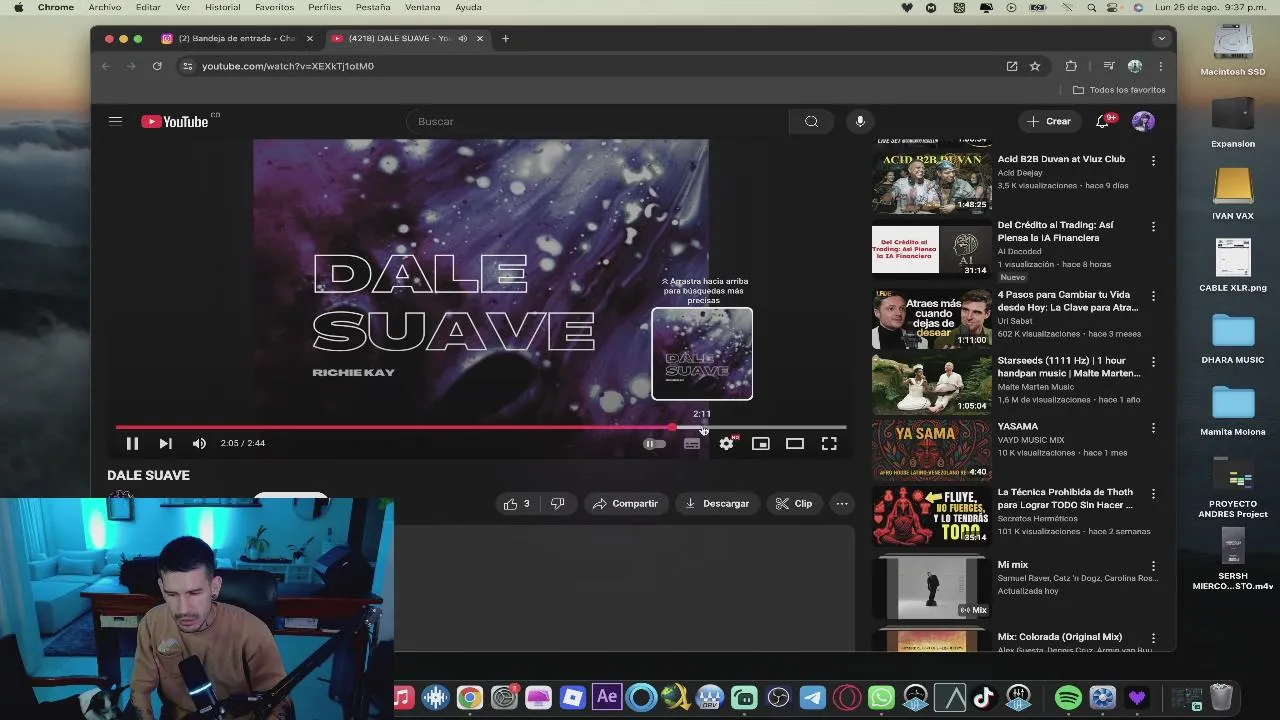Reload the page
The height and width of the screenshot is (720, 1280).
pos(157,66)
